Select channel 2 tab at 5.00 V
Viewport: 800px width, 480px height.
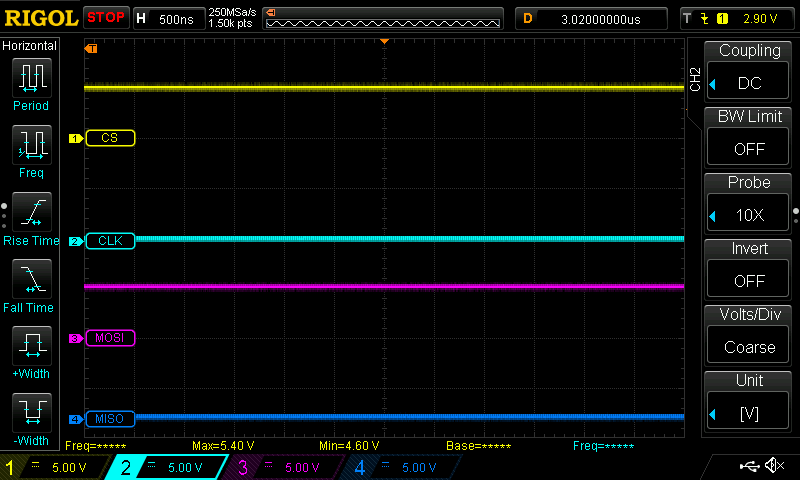tap(167, 467)
